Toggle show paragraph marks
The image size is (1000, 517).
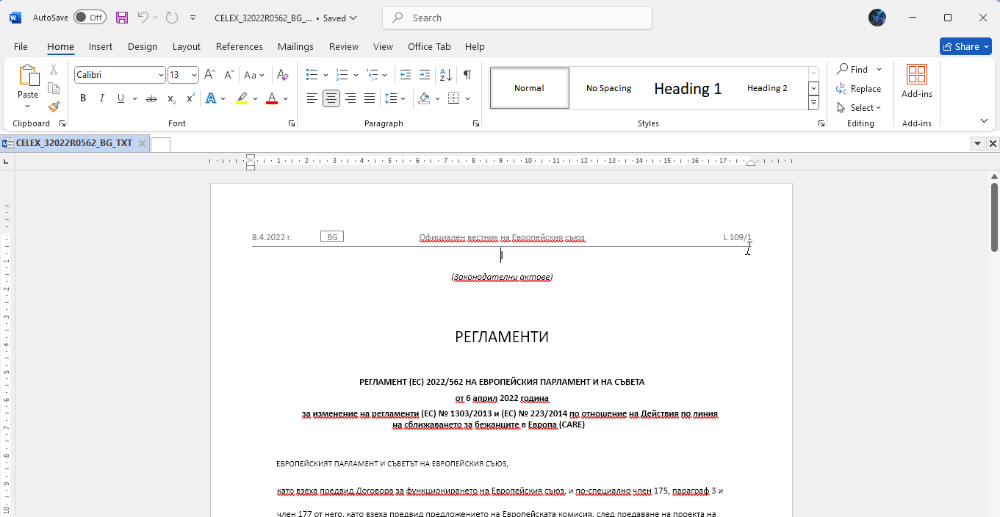[467, 75]
